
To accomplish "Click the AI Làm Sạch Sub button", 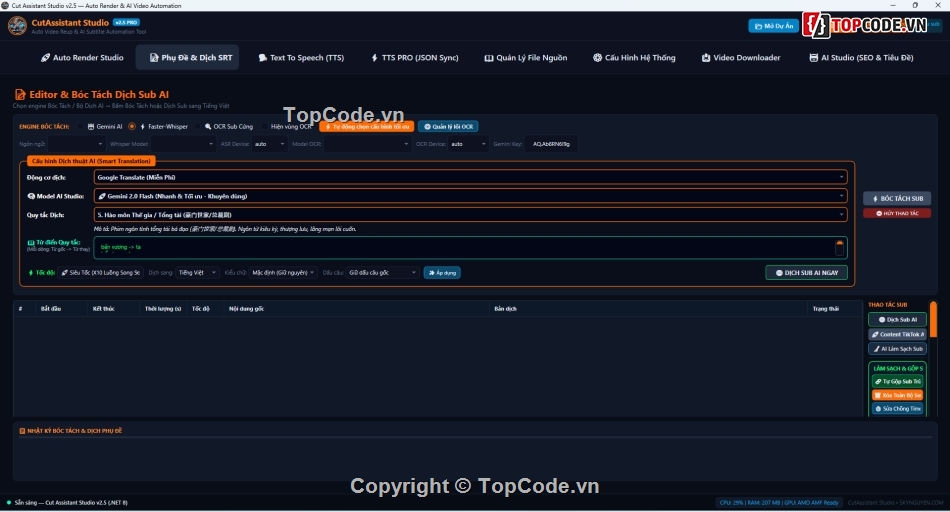I will 897,349.
